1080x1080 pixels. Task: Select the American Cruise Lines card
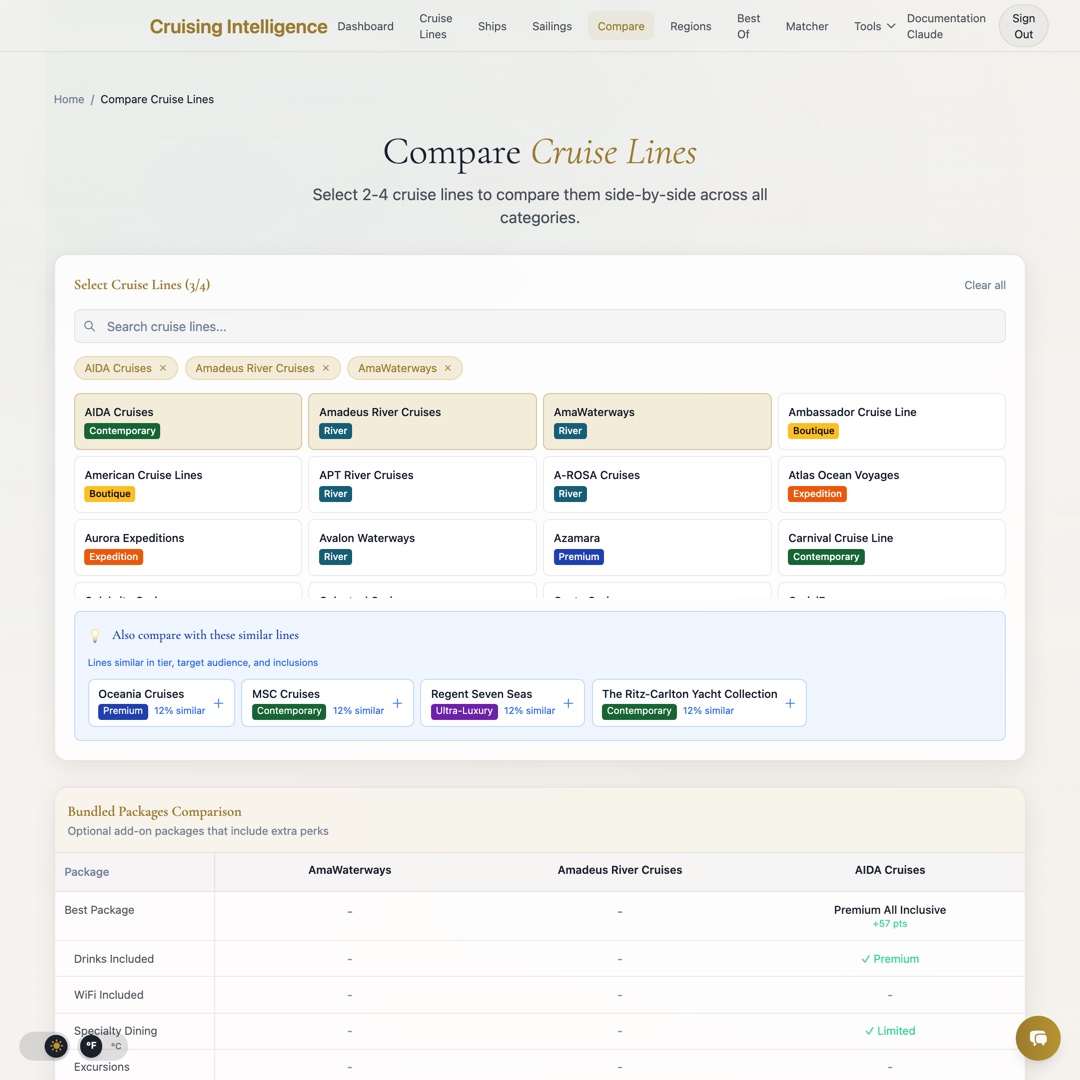coord(188,484)
